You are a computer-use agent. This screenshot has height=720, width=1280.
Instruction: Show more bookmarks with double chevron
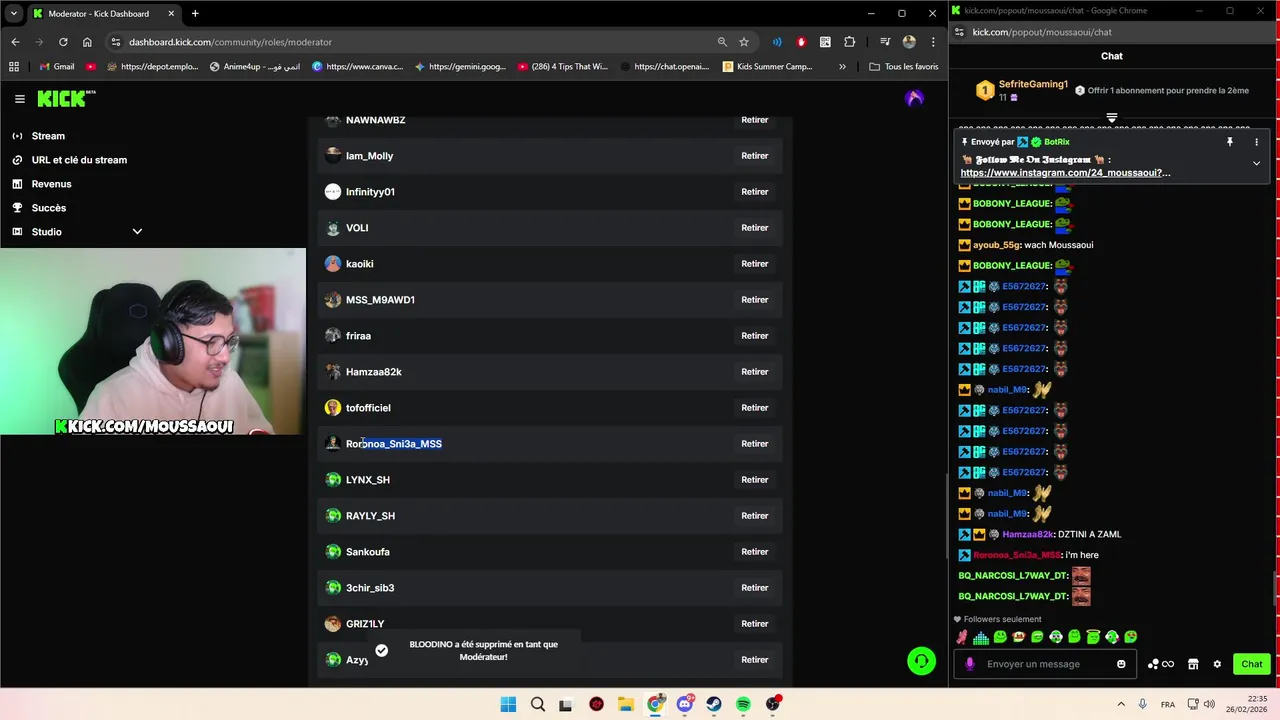842,67
